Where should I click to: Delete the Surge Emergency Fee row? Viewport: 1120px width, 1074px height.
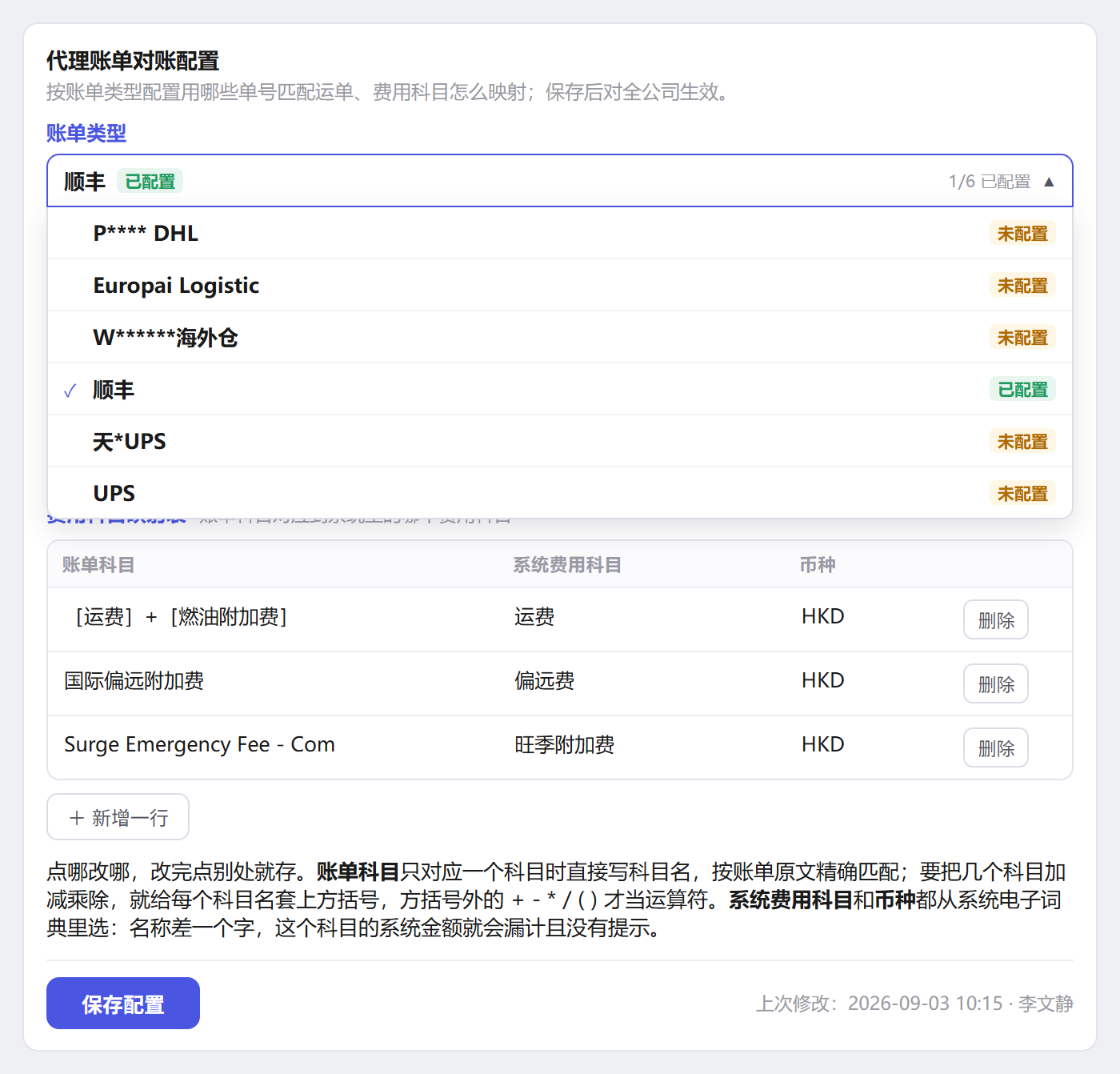click(x=996, y=747)
